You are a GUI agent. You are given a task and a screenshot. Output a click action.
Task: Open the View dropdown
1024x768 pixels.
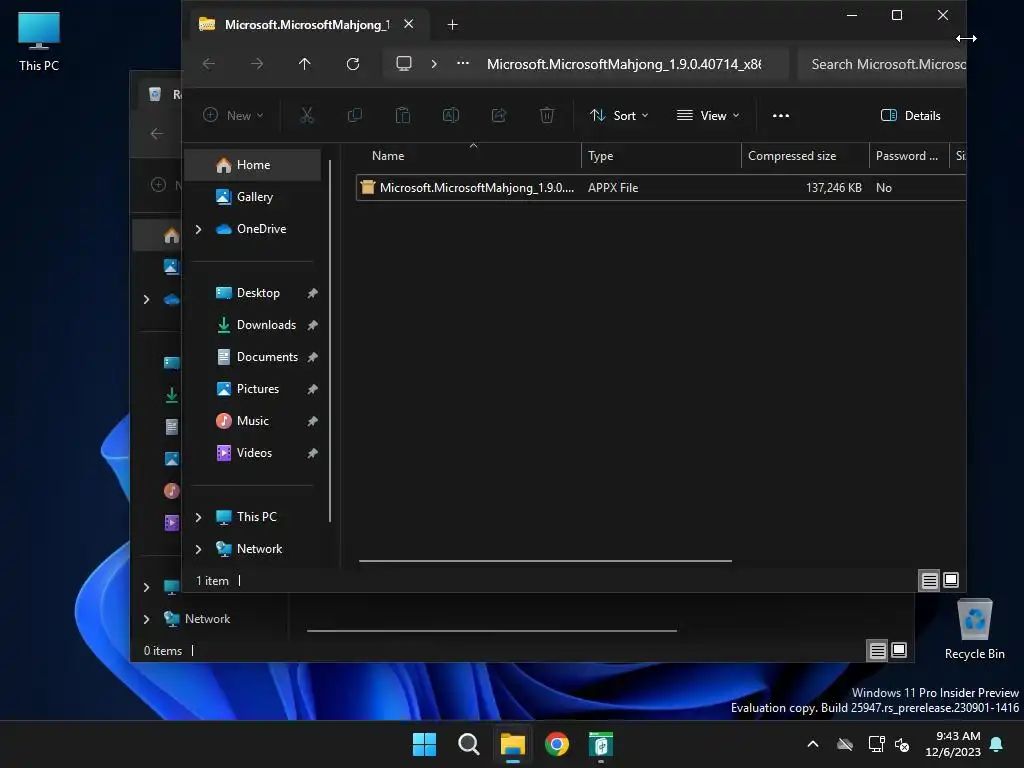point(708,116)
